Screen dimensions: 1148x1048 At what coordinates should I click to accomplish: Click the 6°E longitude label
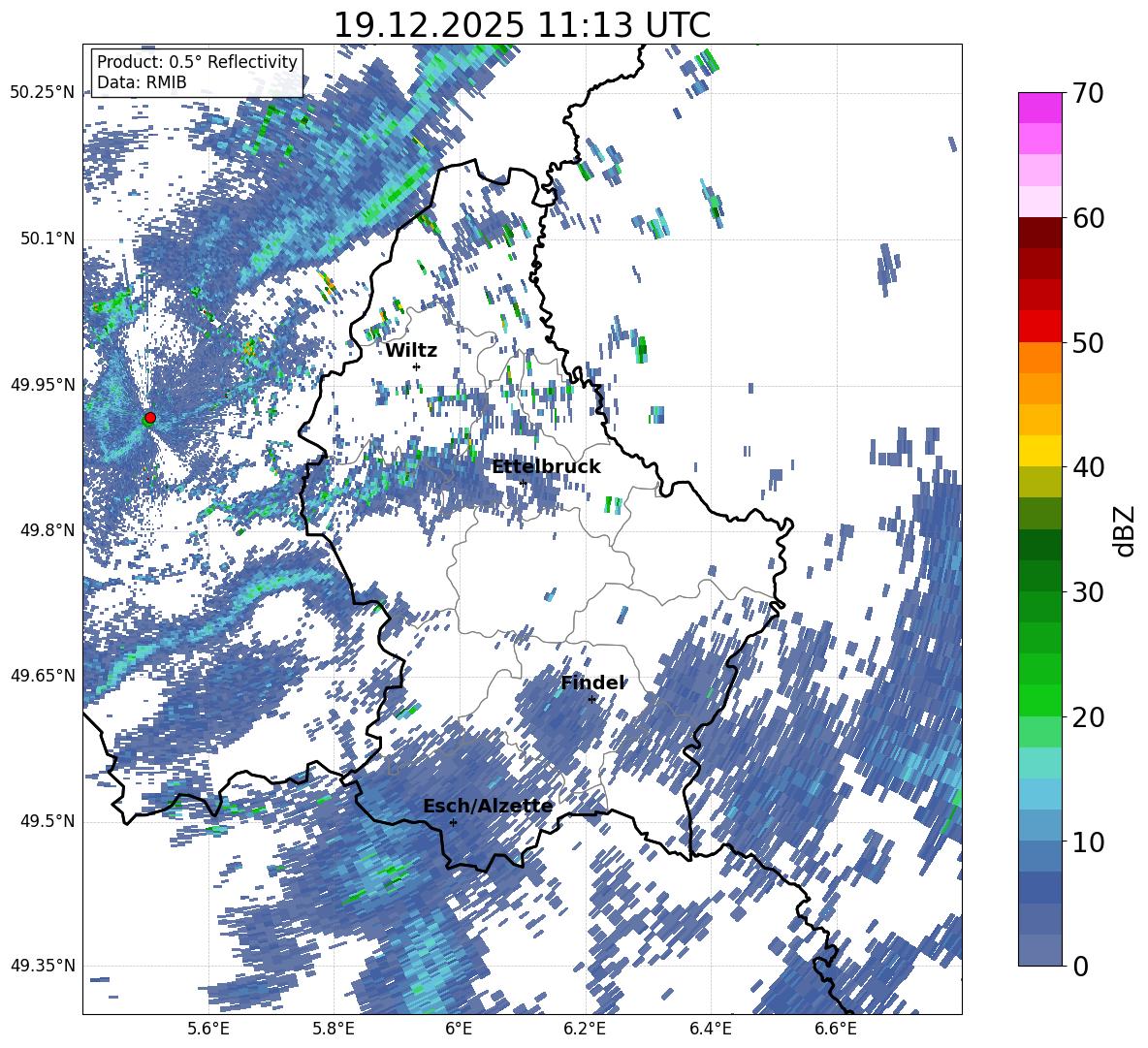459,1029
